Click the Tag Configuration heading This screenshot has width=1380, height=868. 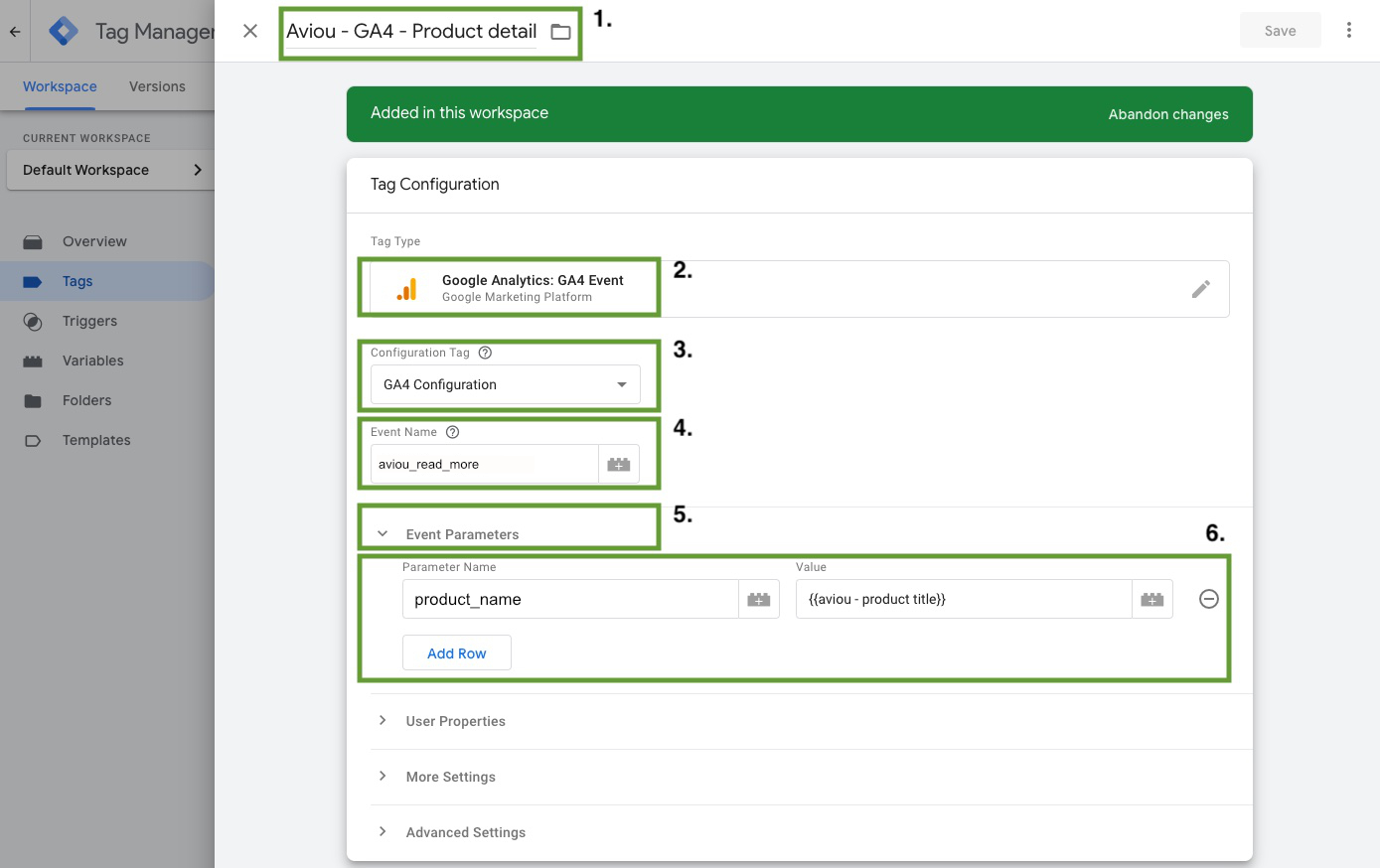(x=435, y=184)
